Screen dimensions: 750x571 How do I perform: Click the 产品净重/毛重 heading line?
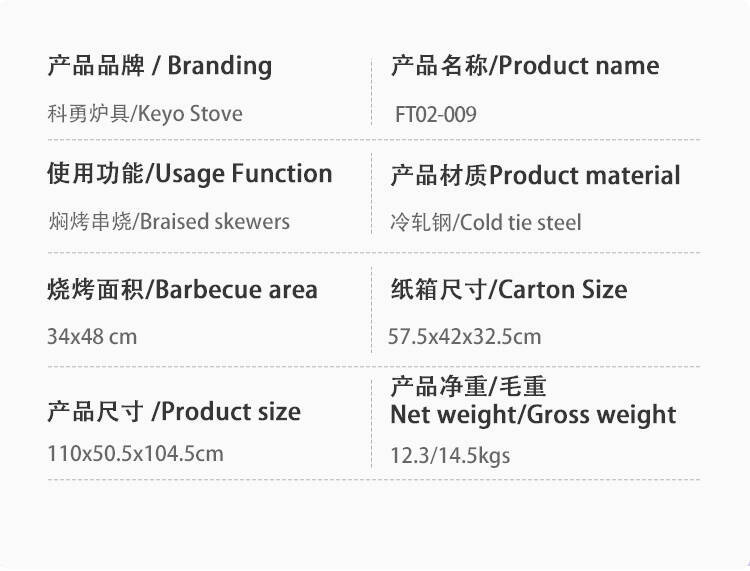[x=468, y=386]
